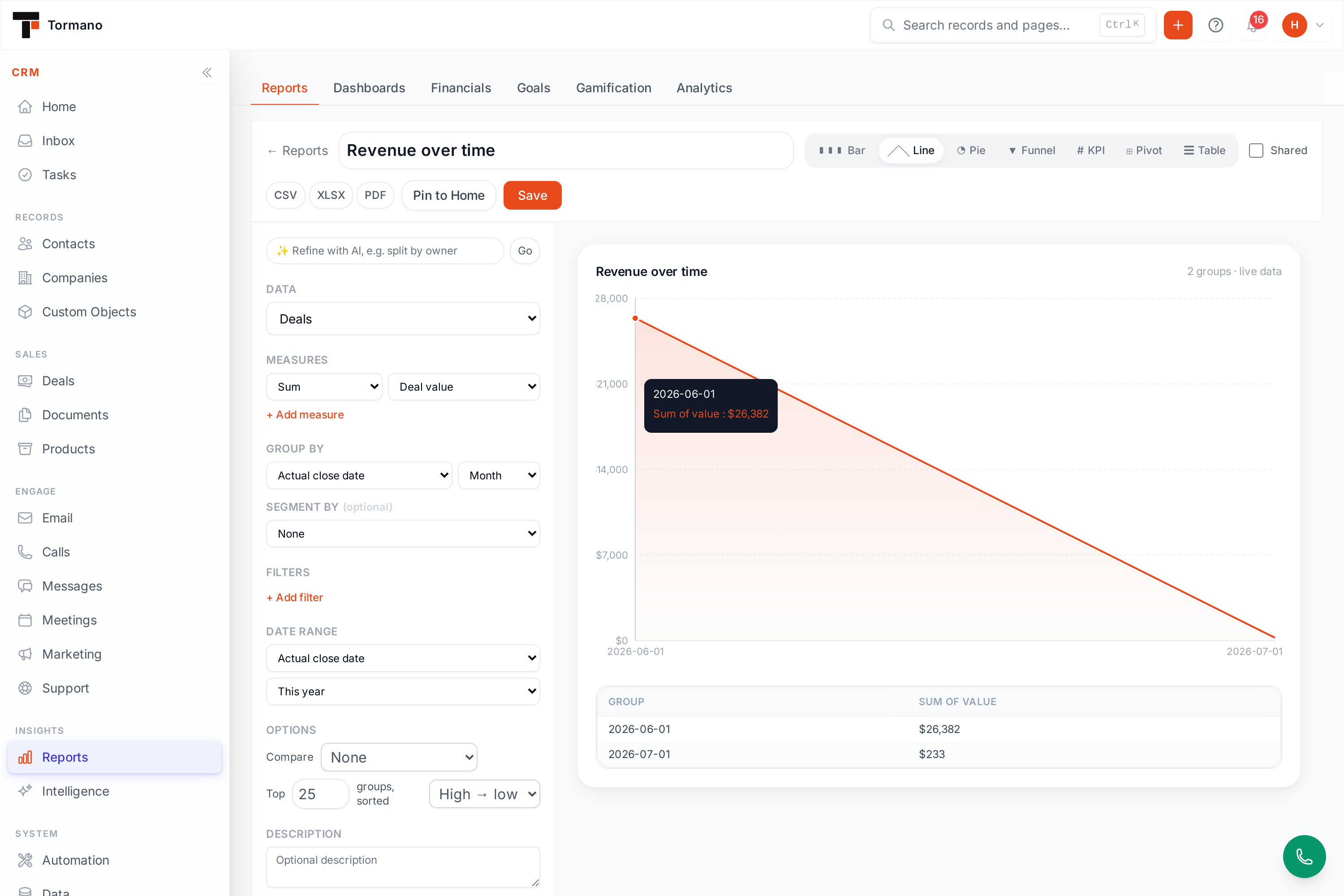Switch to the Analytics tab

point(705,88)
